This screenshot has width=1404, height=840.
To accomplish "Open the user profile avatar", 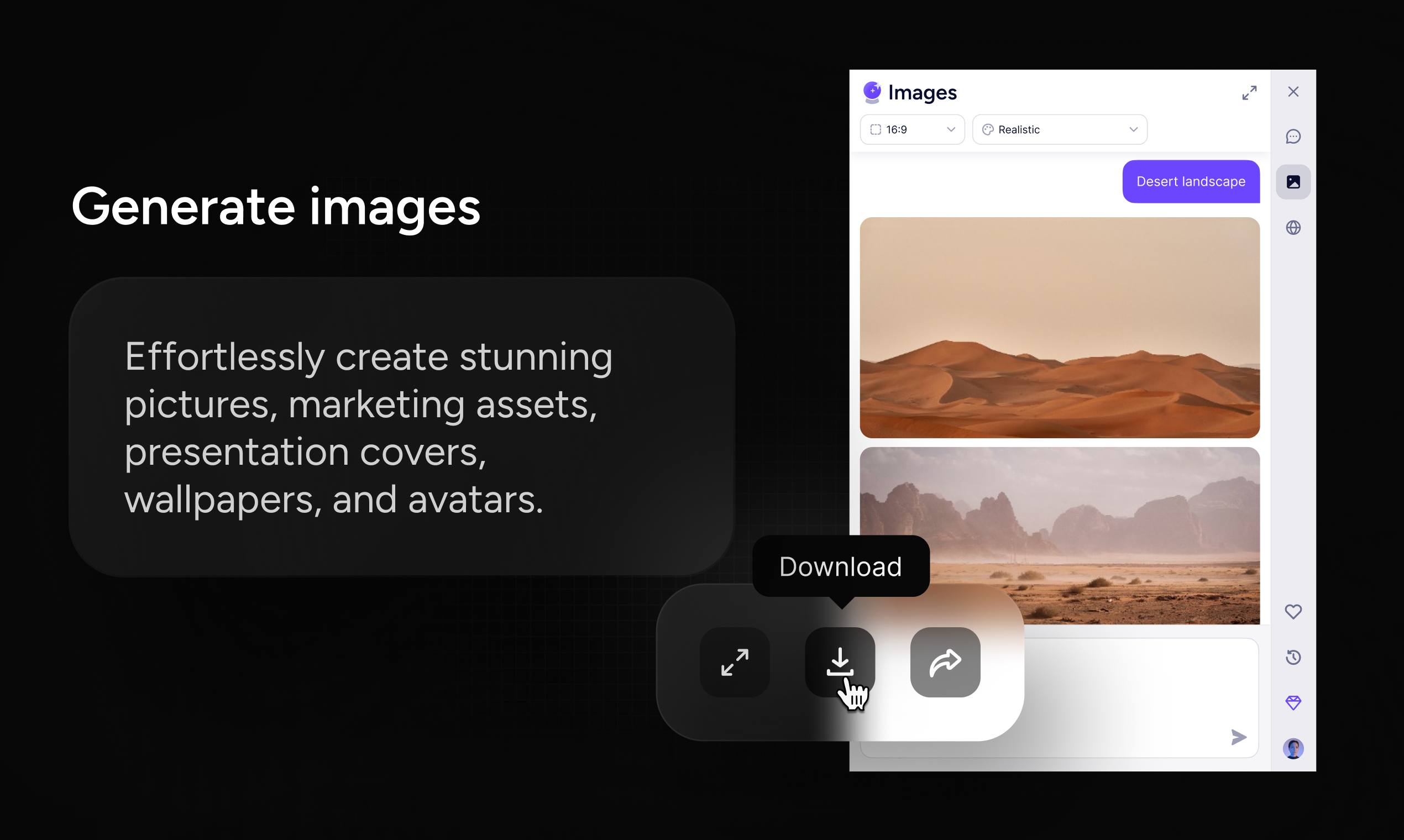I will (1292, 748).
